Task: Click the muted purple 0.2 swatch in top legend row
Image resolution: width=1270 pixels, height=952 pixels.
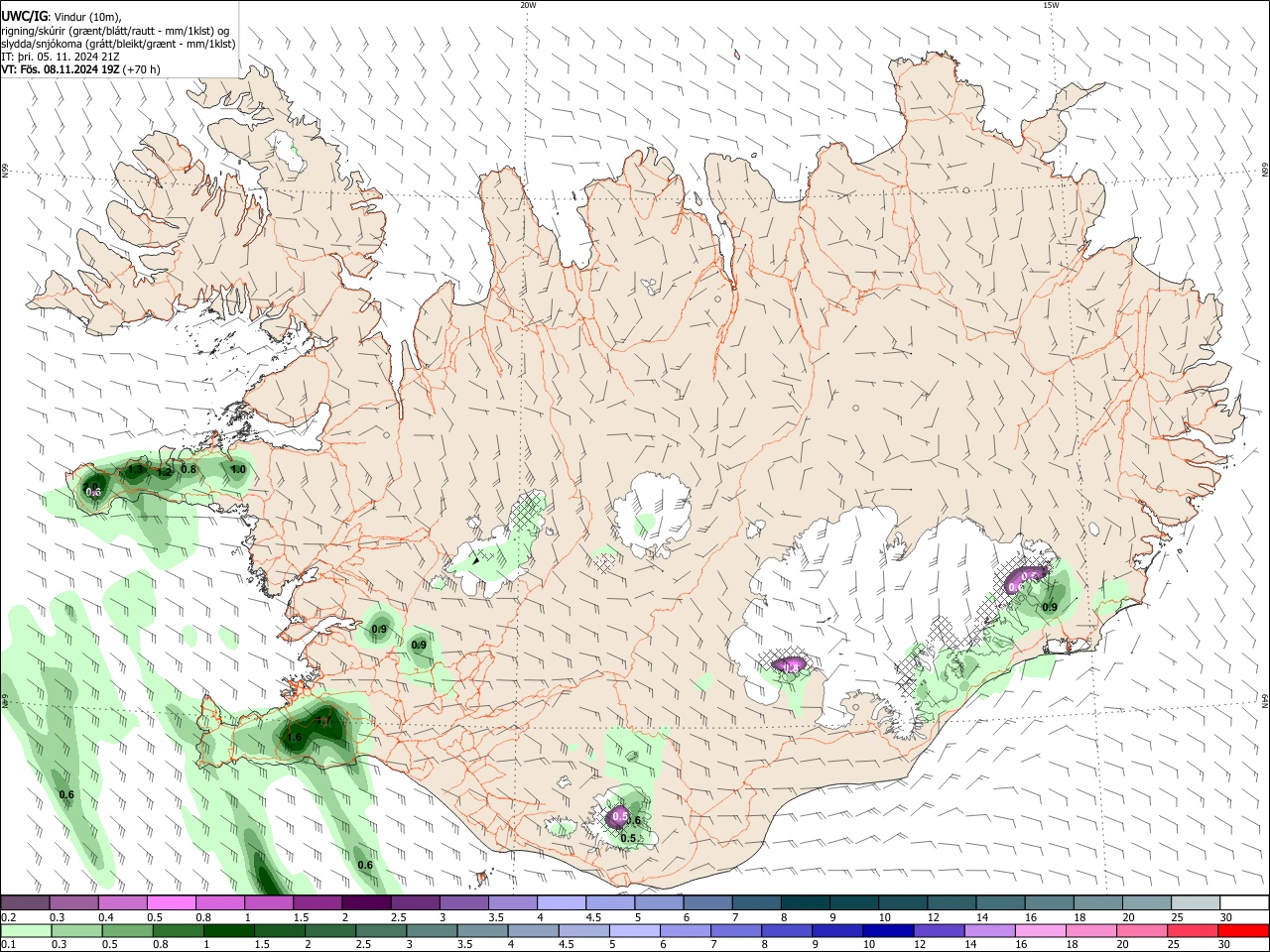Action: tap(25, 903)
